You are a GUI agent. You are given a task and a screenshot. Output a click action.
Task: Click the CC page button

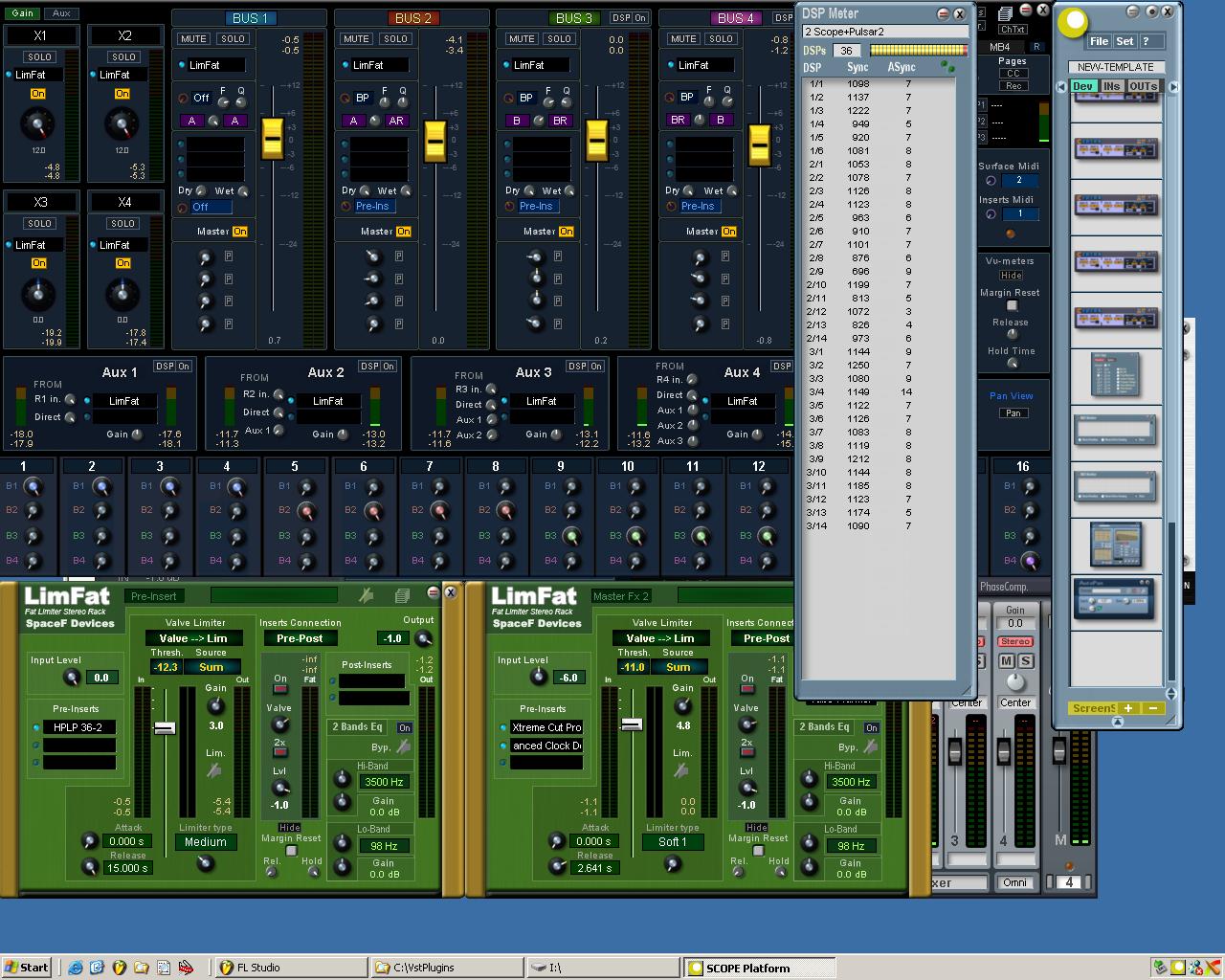point(1013,74)
